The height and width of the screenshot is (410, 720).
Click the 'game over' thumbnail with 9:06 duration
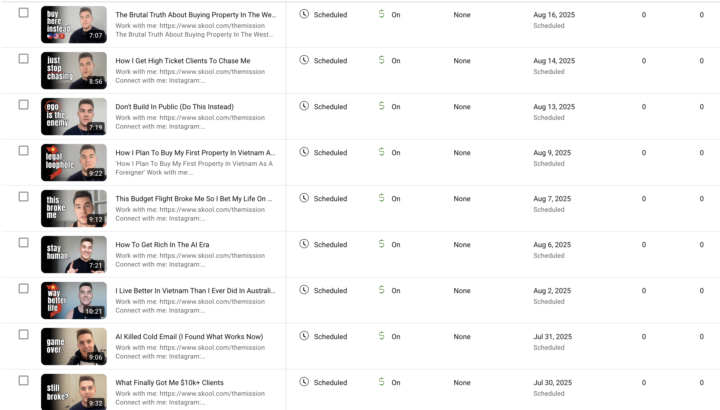[x=73, y=346]
